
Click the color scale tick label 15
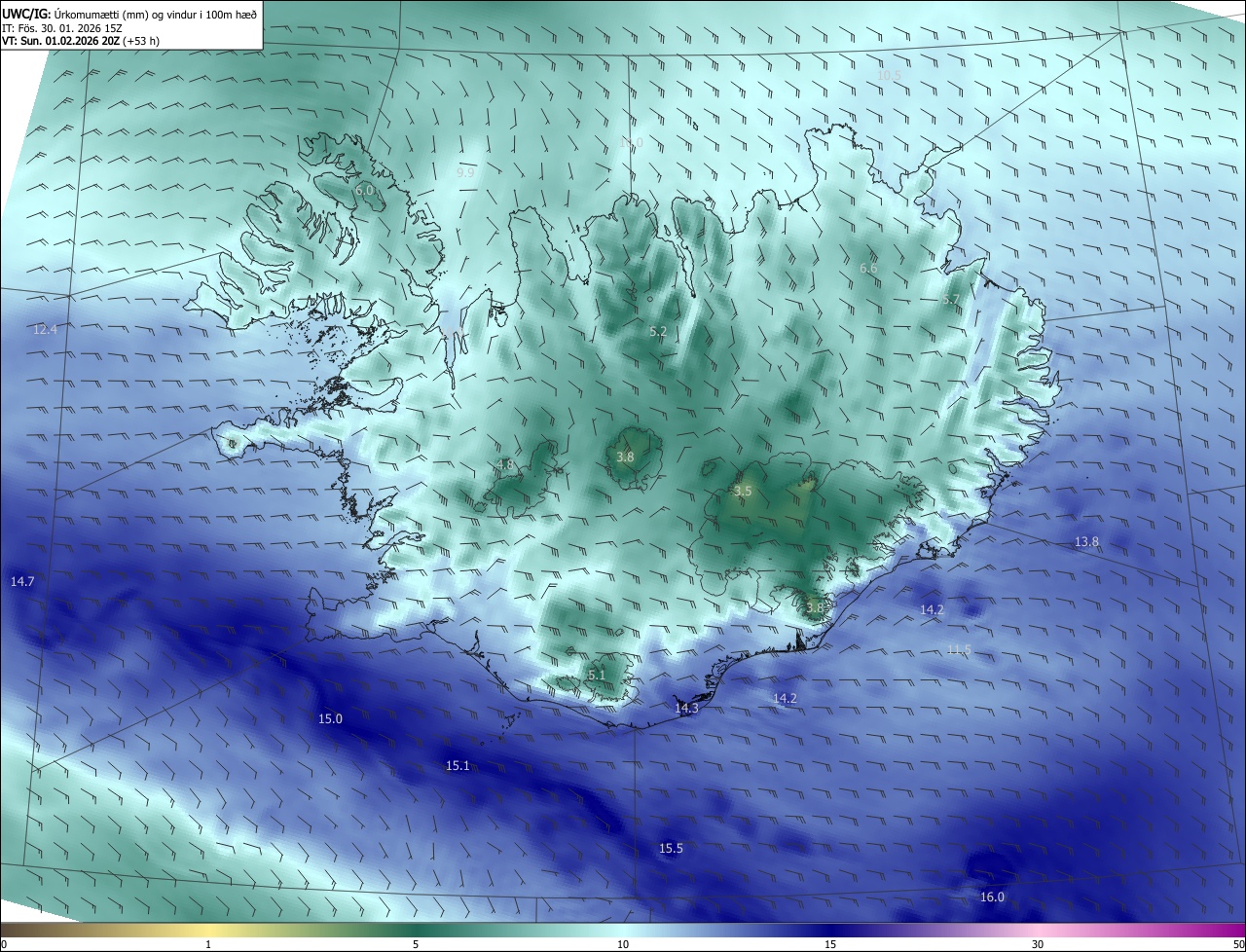tap(830, 944)
